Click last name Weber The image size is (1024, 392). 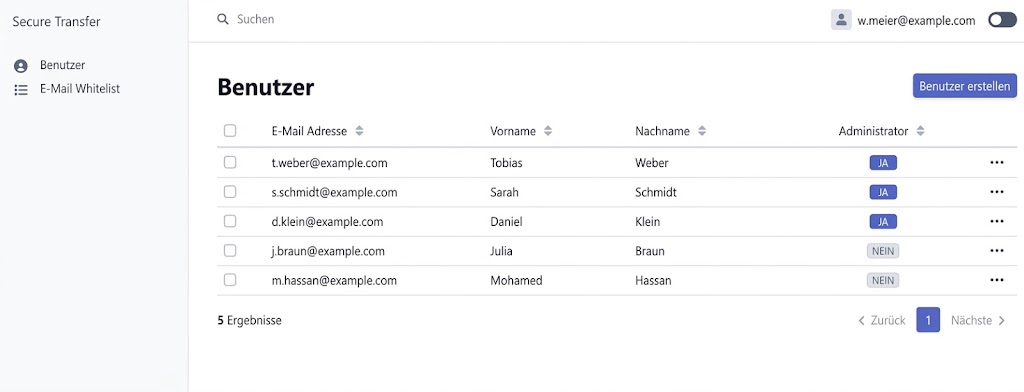tap(652, 163)
